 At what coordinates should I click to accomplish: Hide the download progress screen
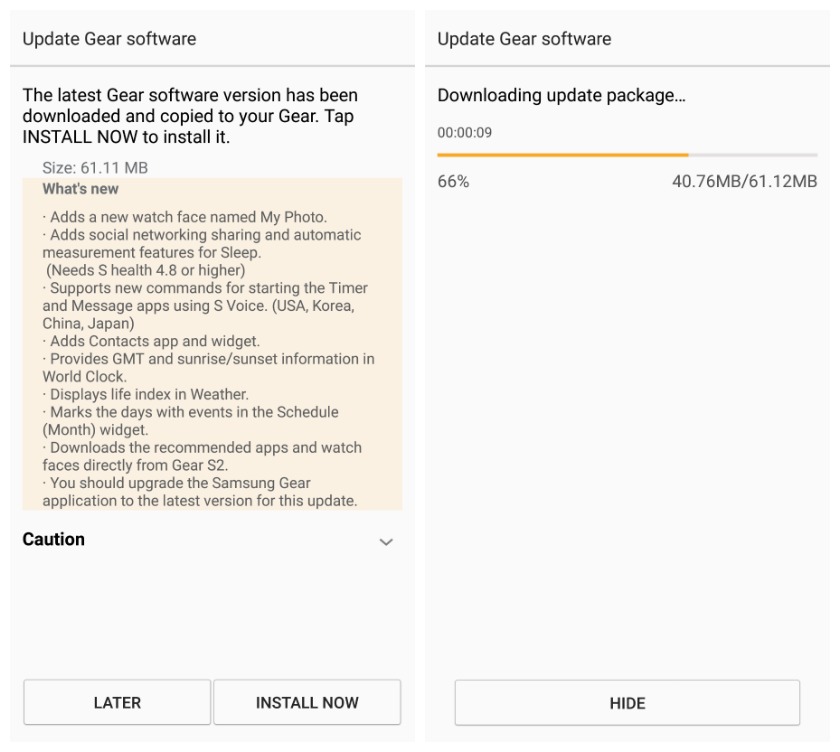pos(627,702)
